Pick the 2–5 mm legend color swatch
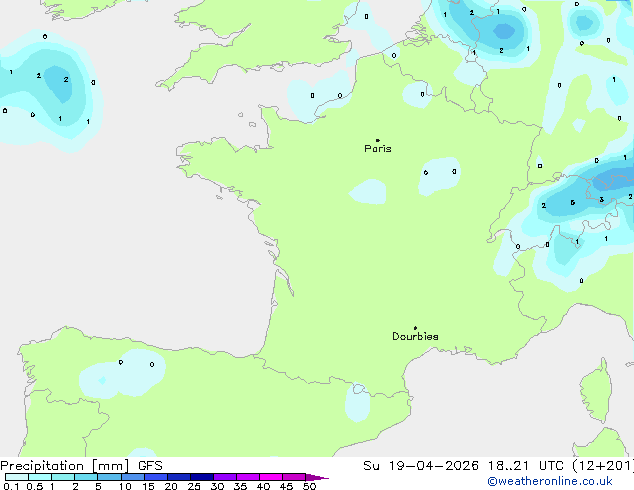This screenshot has height=490, width=634. (x=86, y=477)
